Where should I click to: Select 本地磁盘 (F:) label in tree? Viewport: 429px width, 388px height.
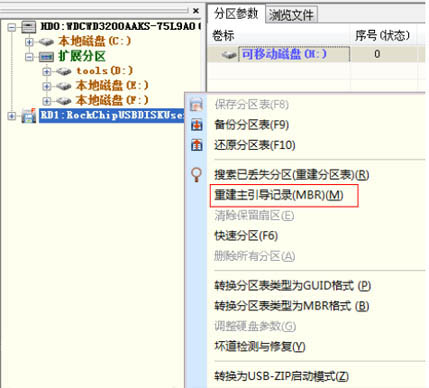(x=112, y=100)
